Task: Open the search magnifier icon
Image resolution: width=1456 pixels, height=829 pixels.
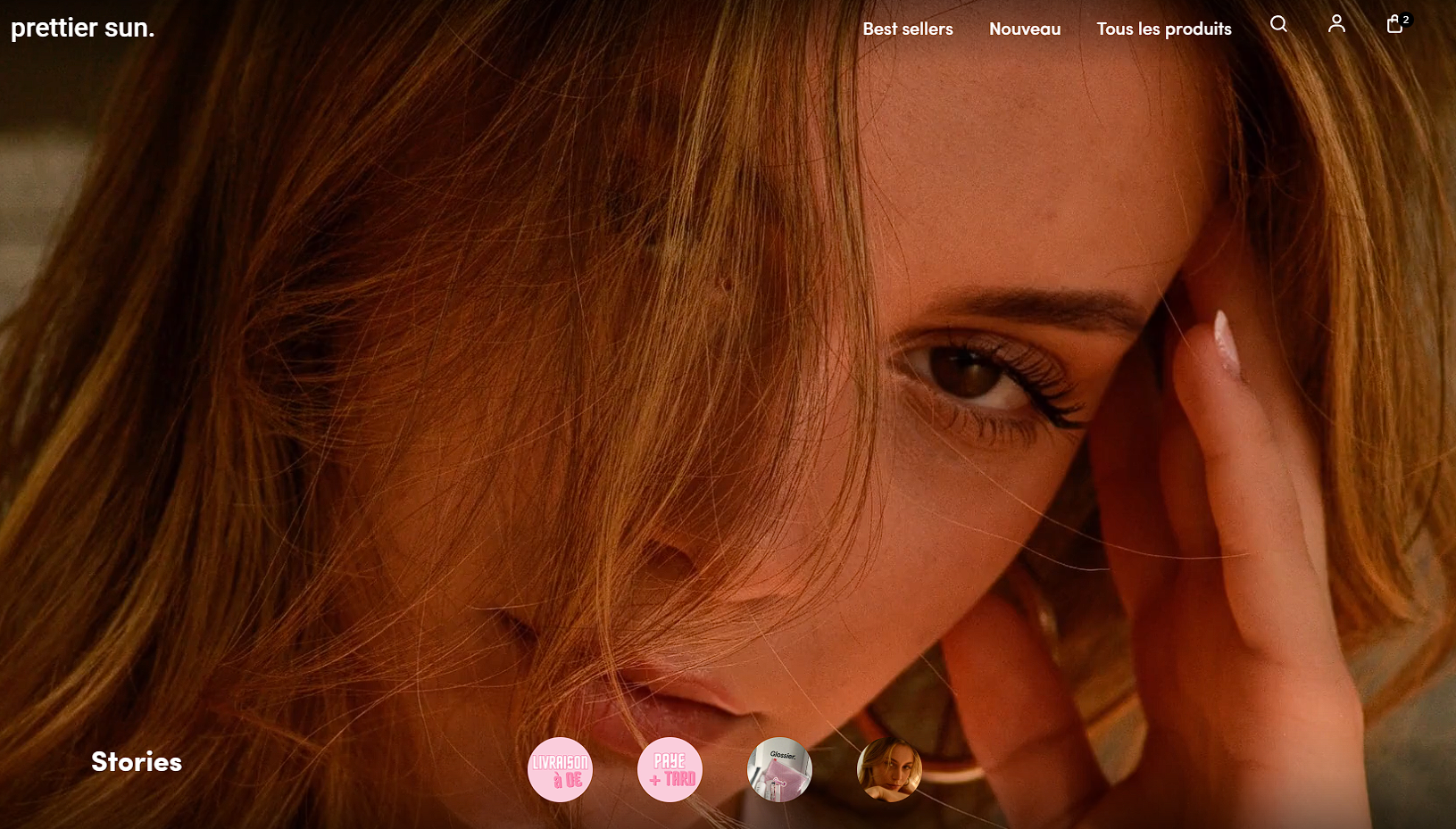Action: click(x=1278, y=24)
